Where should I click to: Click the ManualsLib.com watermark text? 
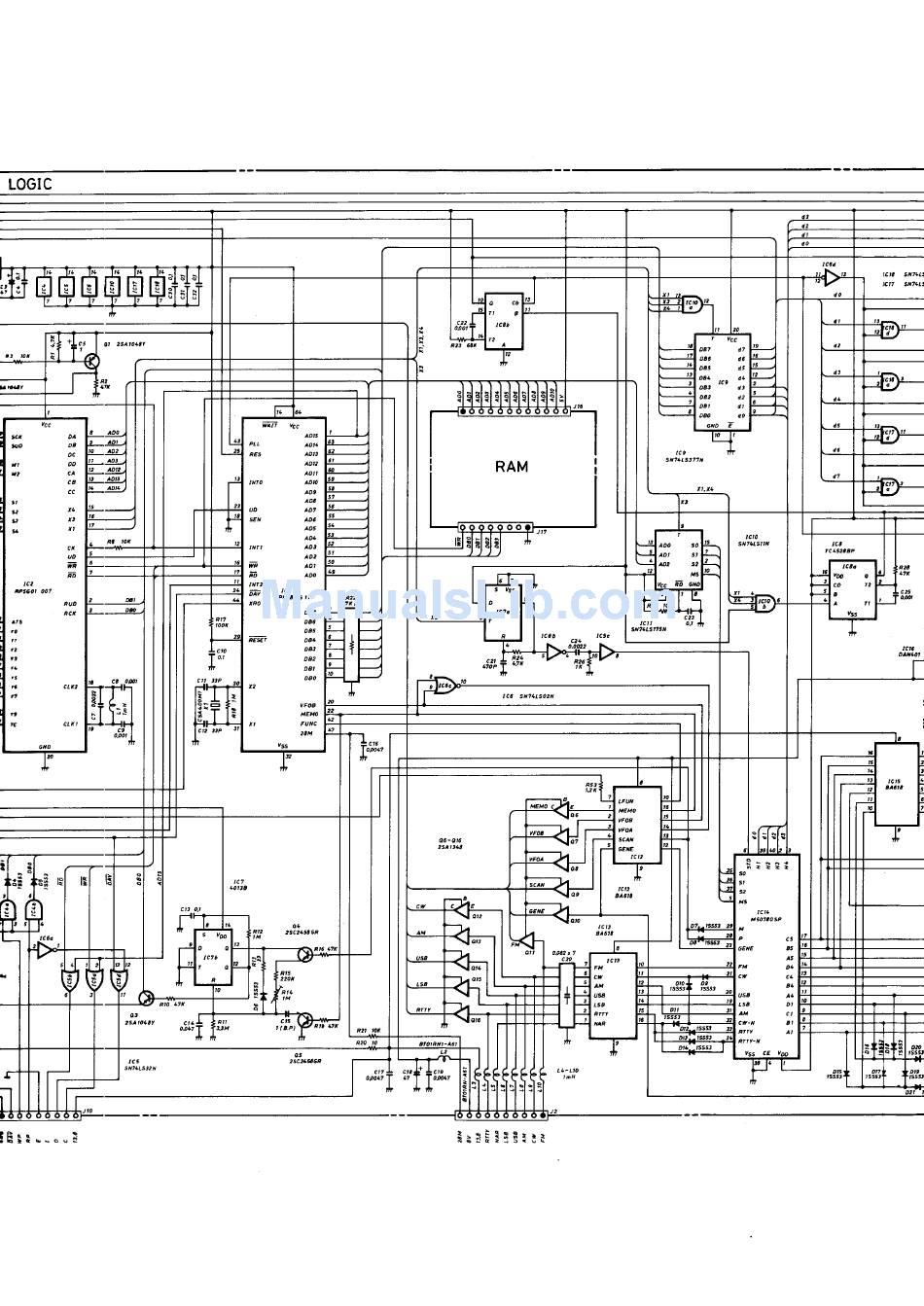click(462, 600)
